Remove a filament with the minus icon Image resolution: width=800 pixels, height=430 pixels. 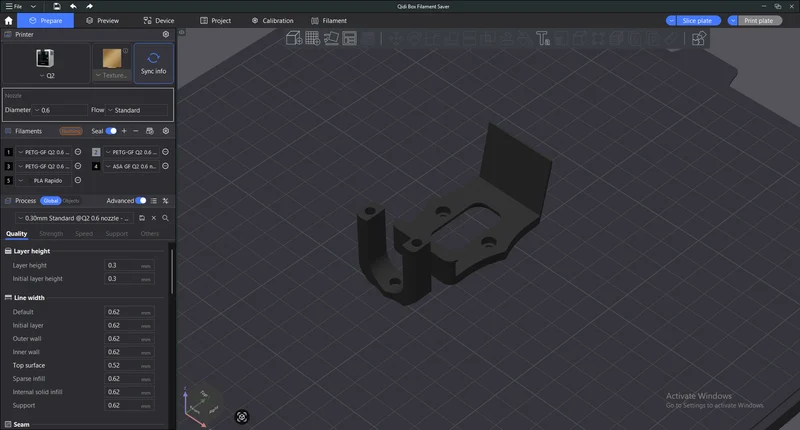pos(136,131)
